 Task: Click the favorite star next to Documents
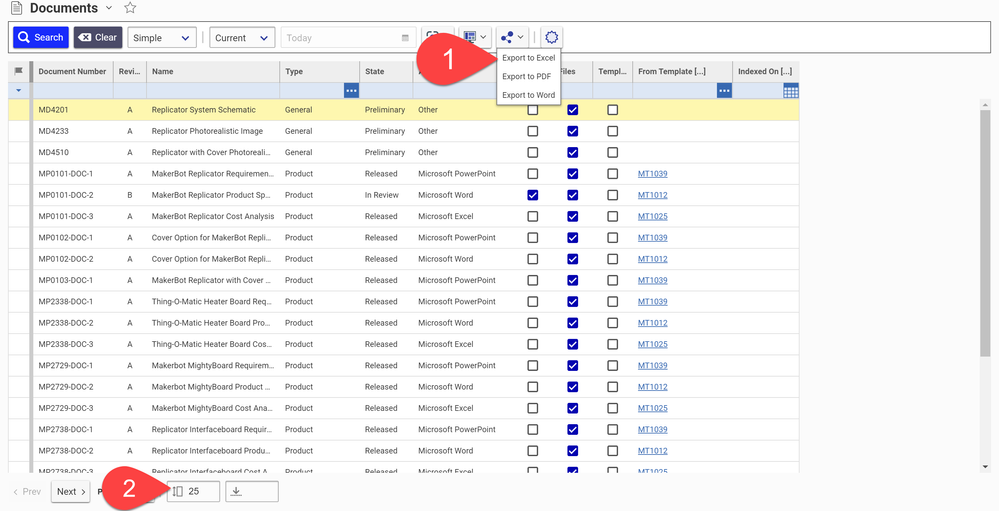click(130, 8)
